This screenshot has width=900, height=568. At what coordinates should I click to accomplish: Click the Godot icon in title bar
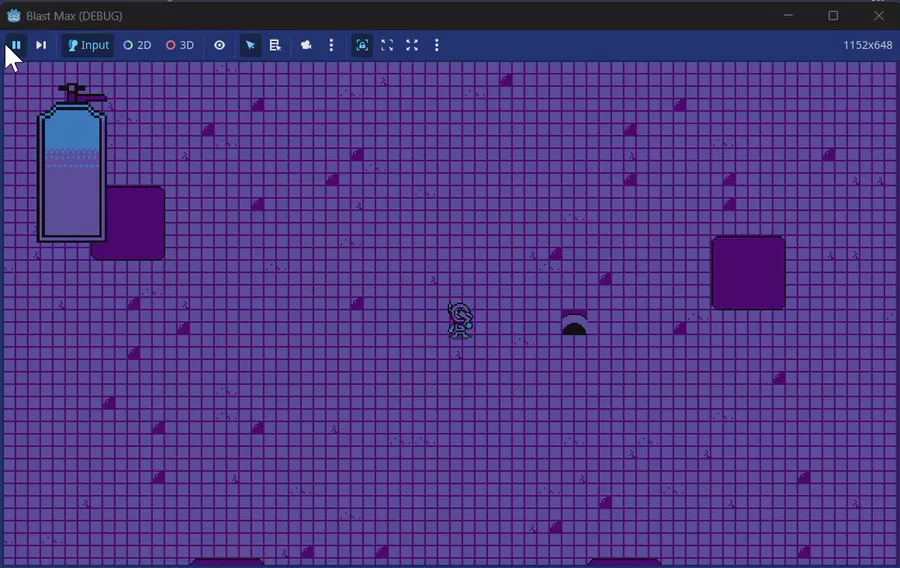[14, 15]
